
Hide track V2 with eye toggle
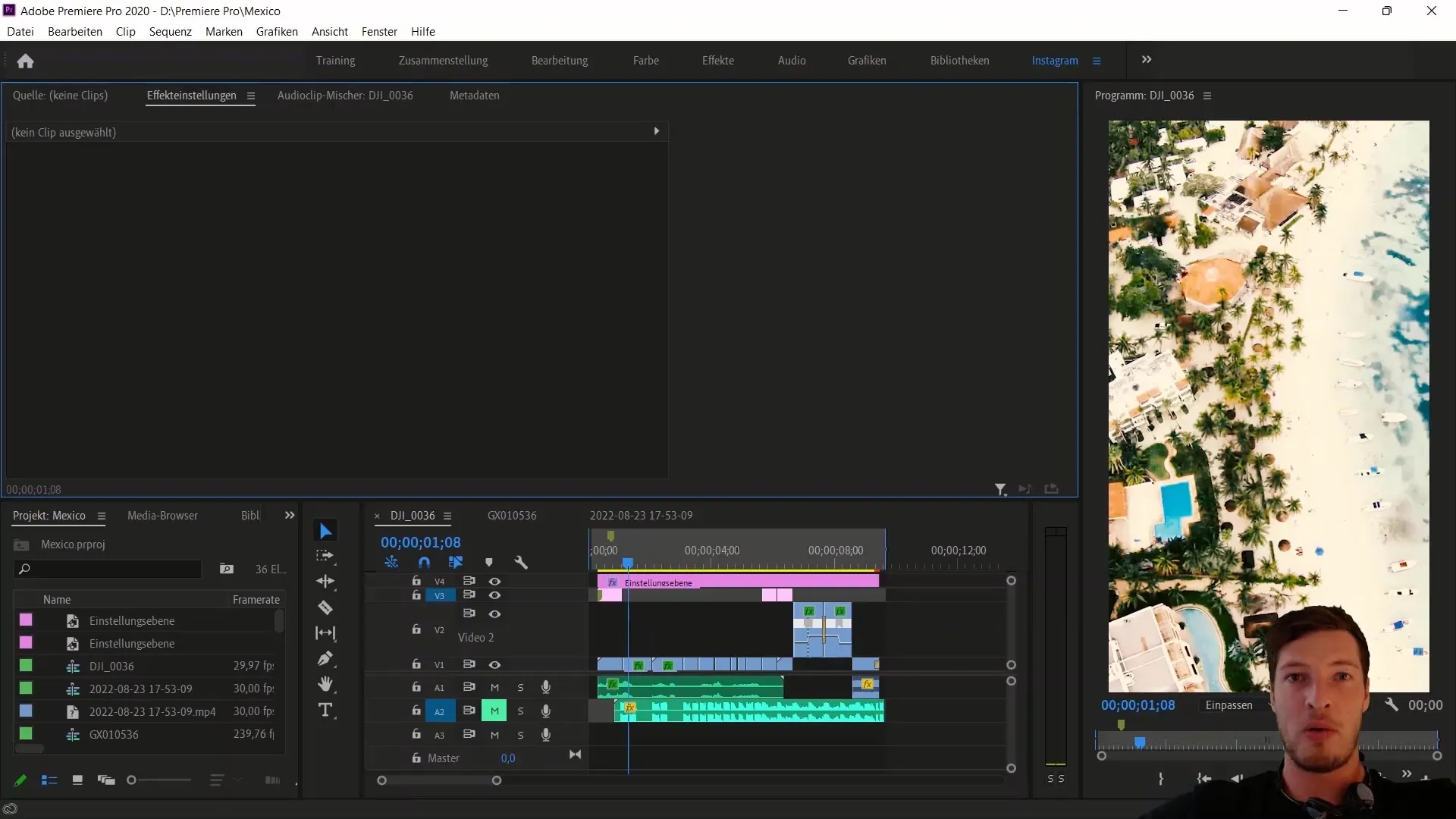[494, 614]
